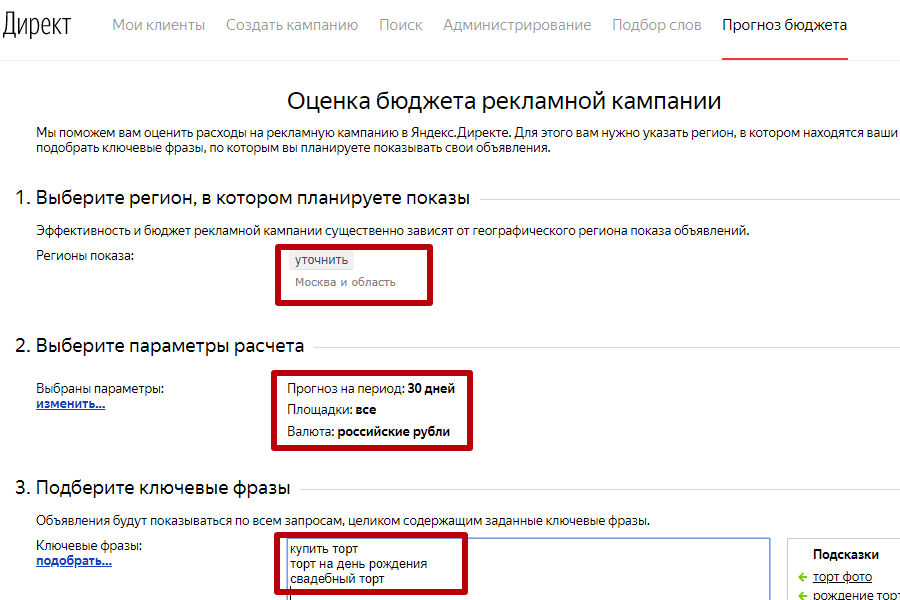Open the Мои клиенты section
The width and height of the screenshot is (900, 600).
tap(159, 25)
